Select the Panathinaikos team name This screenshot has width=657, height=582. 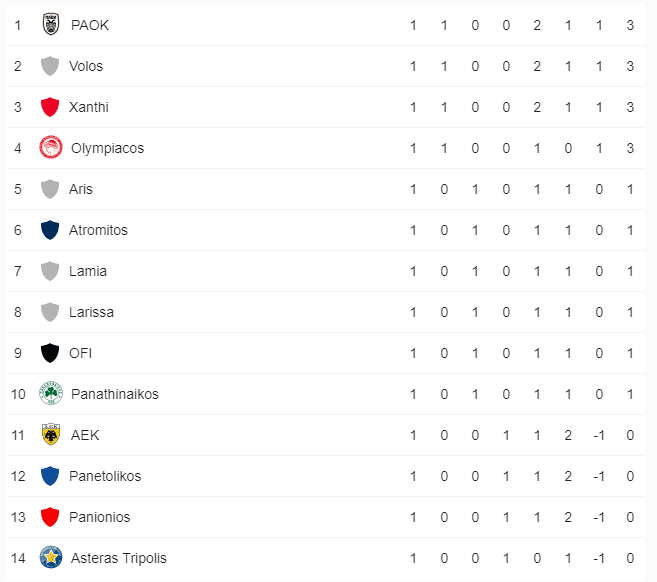click(114, 394)
